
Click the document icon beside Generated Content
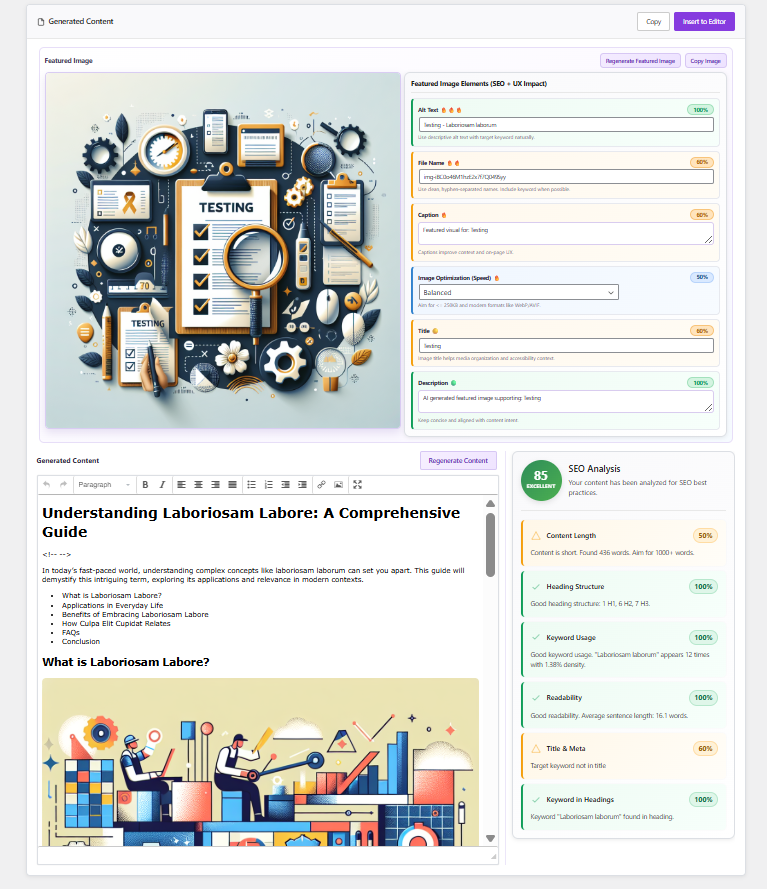(x=41, y=22)
